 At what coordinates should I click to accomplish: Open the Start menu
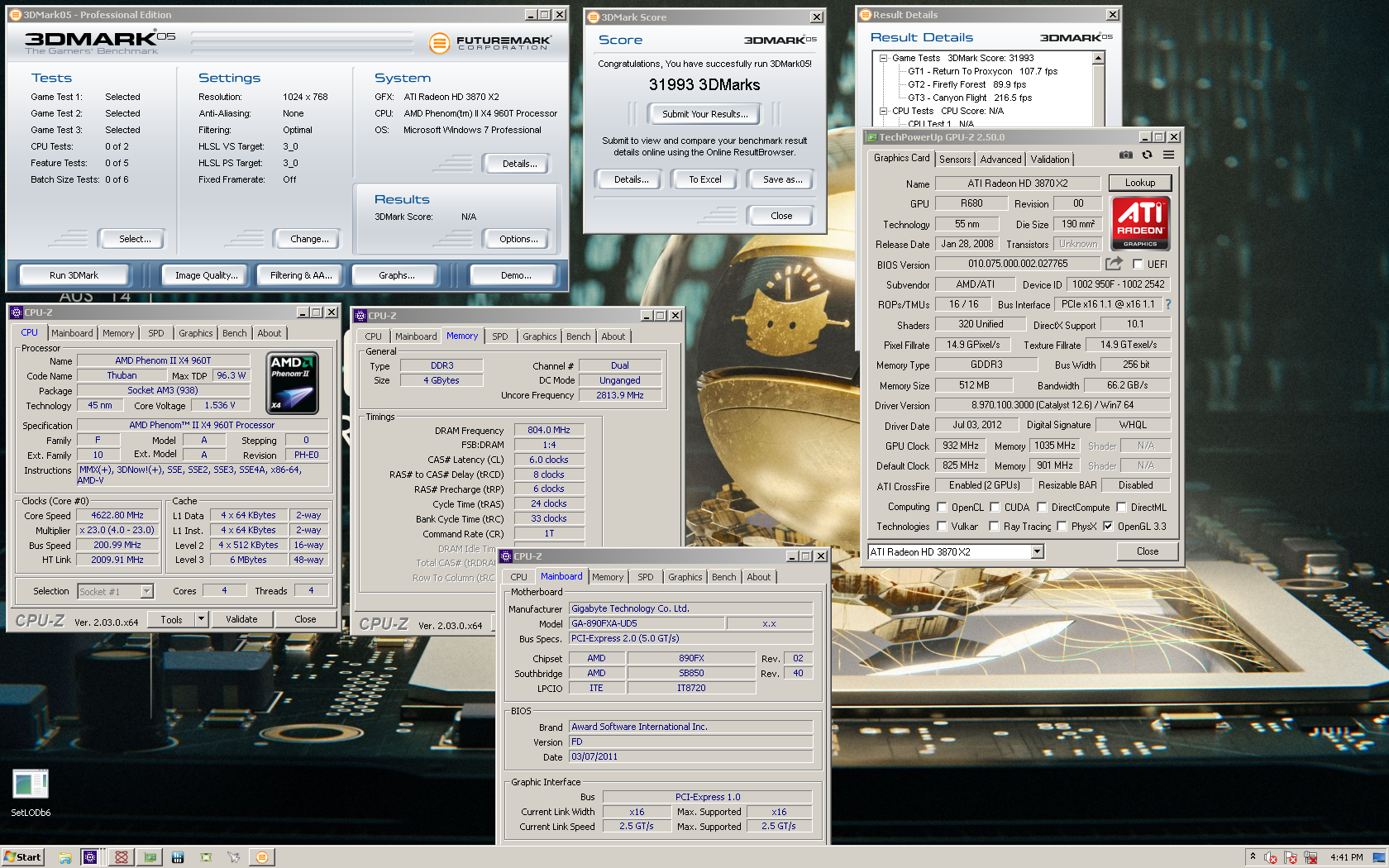pos(22,857)
